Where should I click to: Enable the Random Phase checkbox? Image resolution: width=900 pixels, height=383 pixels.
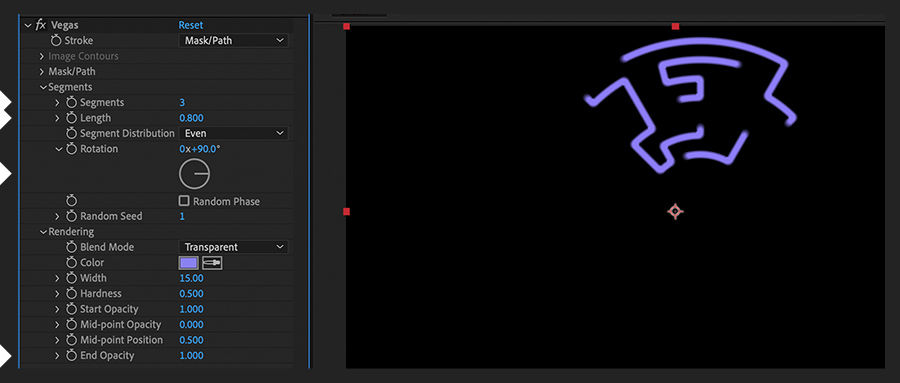(x=184, y=201)
